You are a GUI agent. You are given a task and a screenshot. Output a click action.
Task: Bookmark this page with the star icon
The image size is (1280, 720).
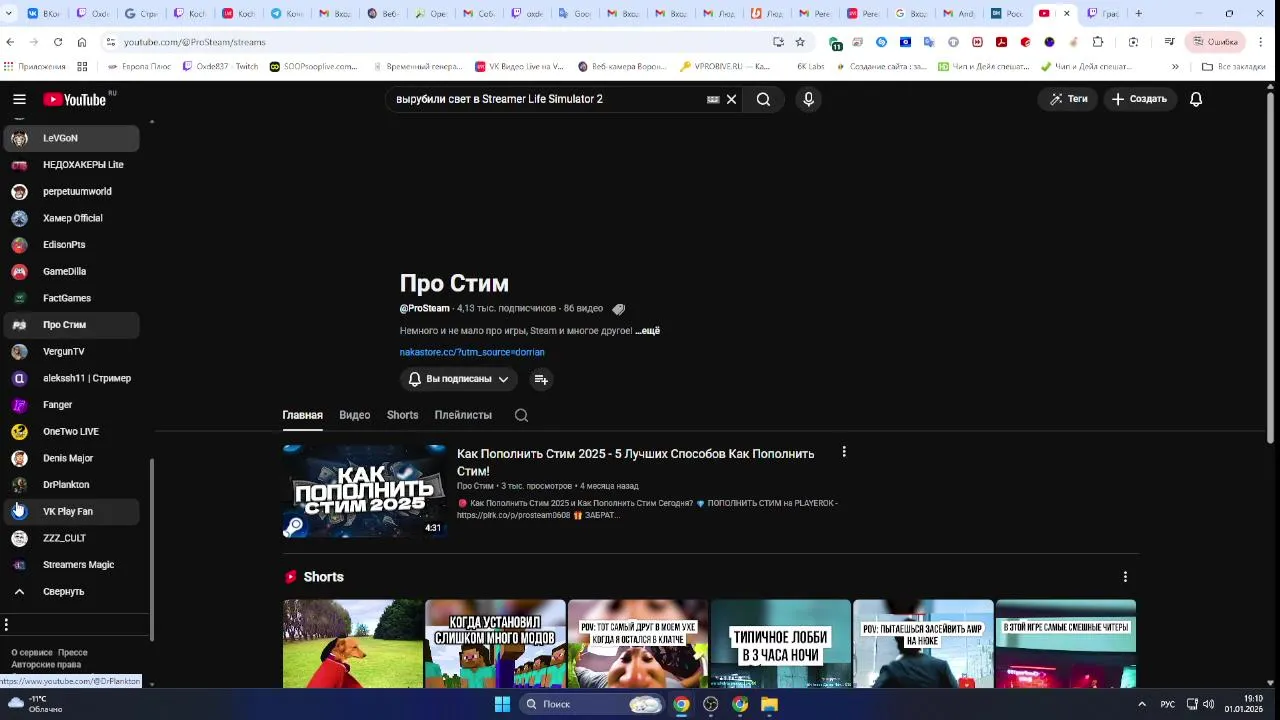[x=800, y=42]
